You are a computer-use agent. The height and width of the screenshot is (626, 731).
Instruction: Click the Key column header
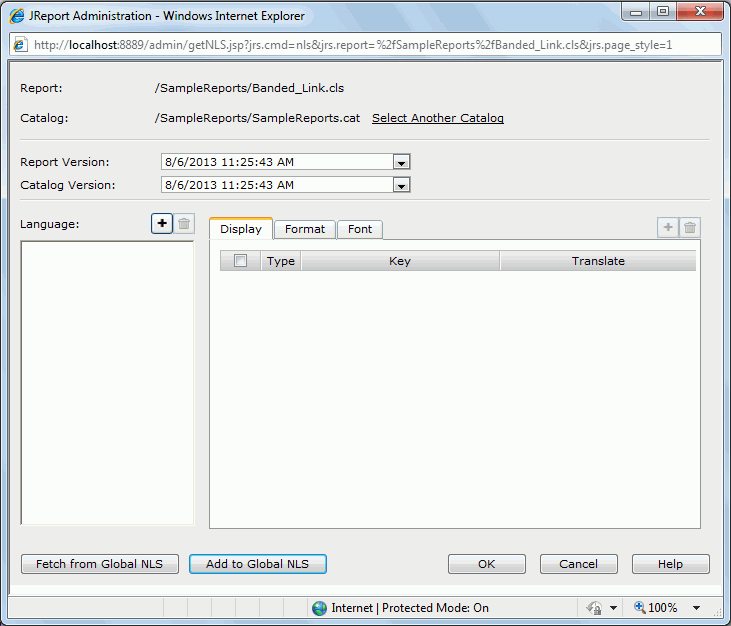(400, 261)
